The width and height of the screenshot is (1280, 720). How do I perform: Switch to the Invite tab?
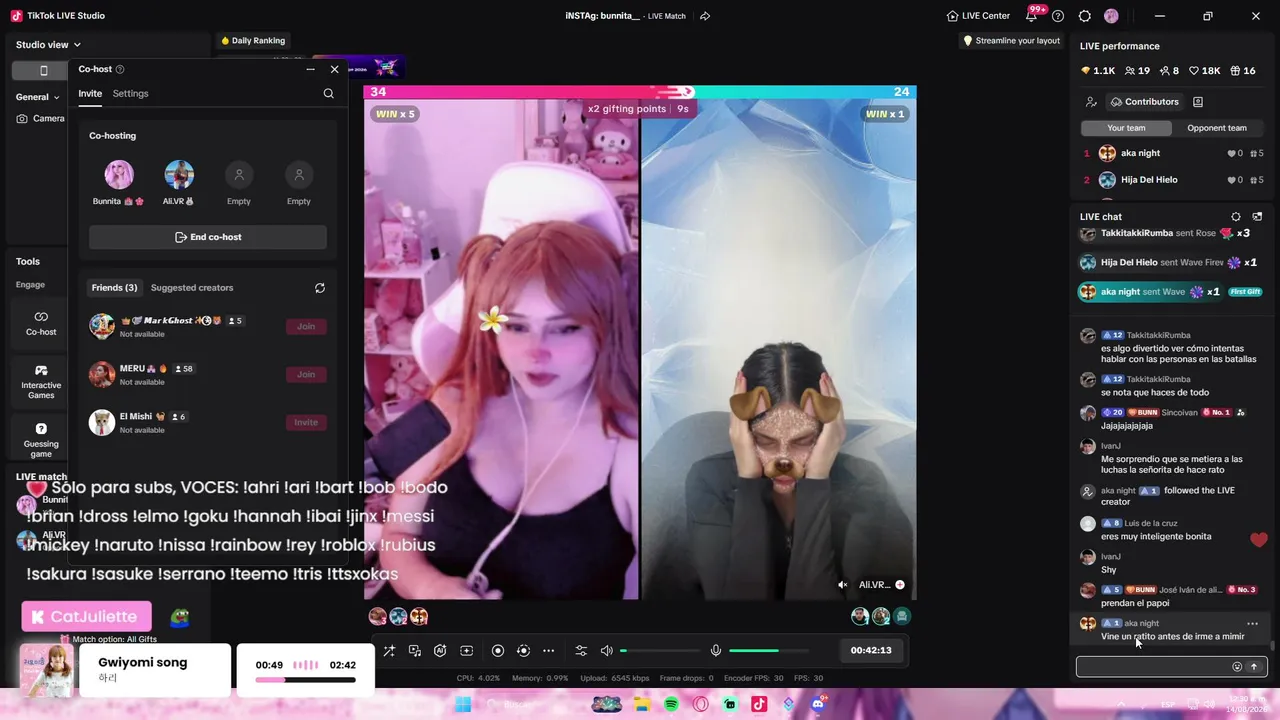pyautogui.click(x=90, y=93)
